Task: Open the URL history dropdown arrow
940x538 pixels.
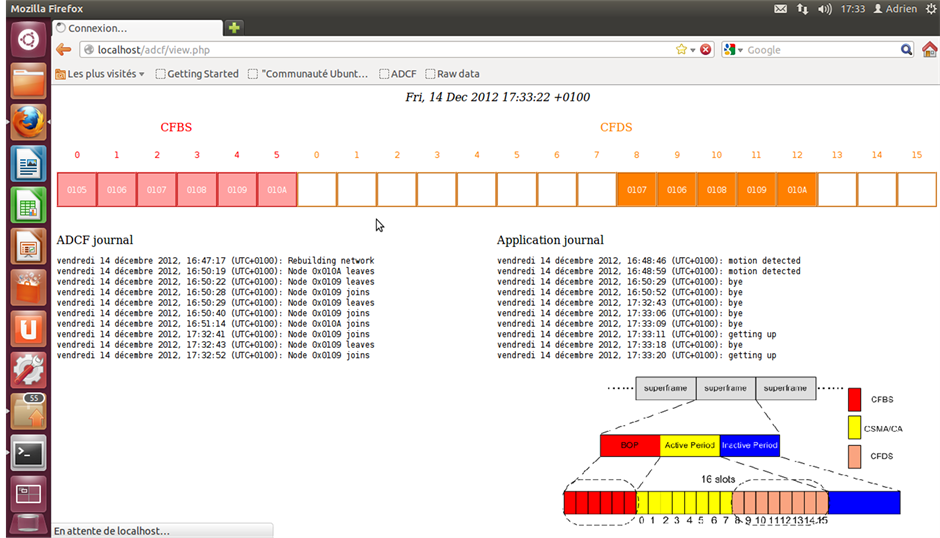Action: tap(693, 50)
